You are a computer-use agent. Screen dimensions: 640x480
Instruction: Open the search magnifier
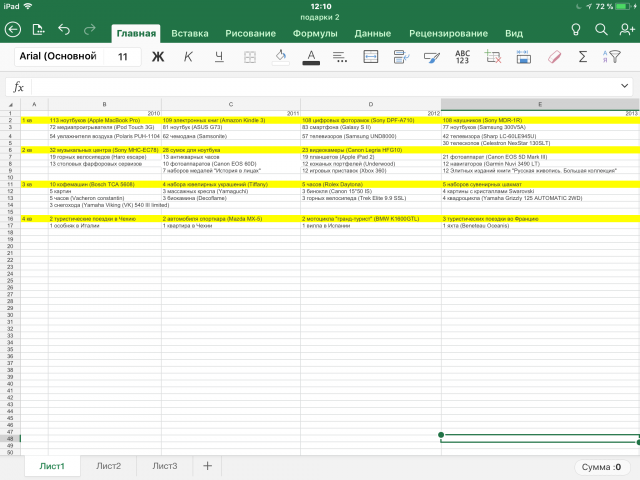[x=601, y=29]
